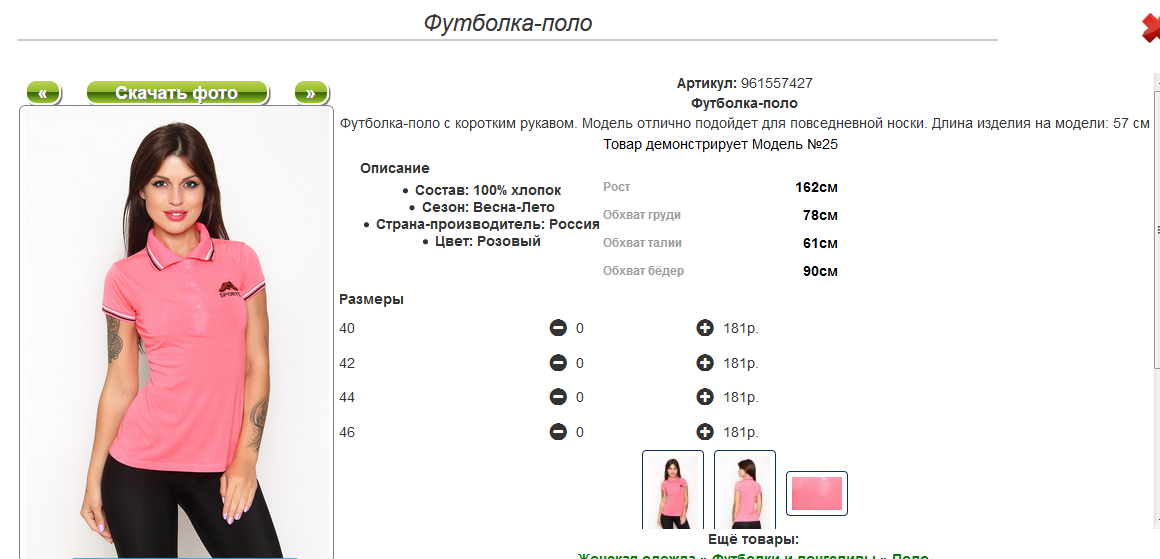
Task: Decrease size 46 quantity
Action: [x=558, y=432]
